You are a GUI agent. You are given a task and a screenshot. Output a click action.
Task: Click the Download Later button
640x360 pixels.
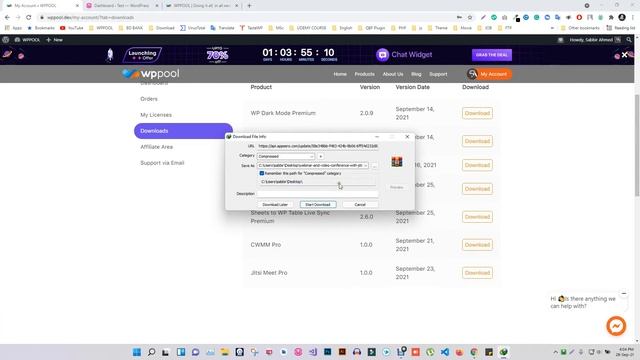click(x=275, y=204)
